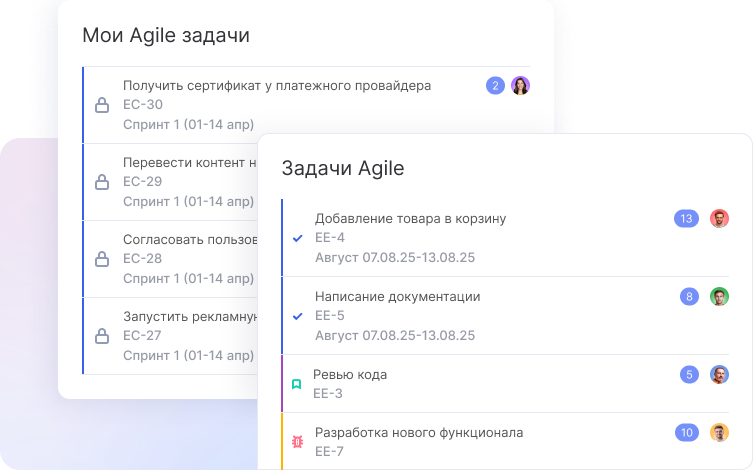Viewport: 753px width, 470px height.
Task: Open assignee avatar on Ревью кода
Action: tap(719, 374)
